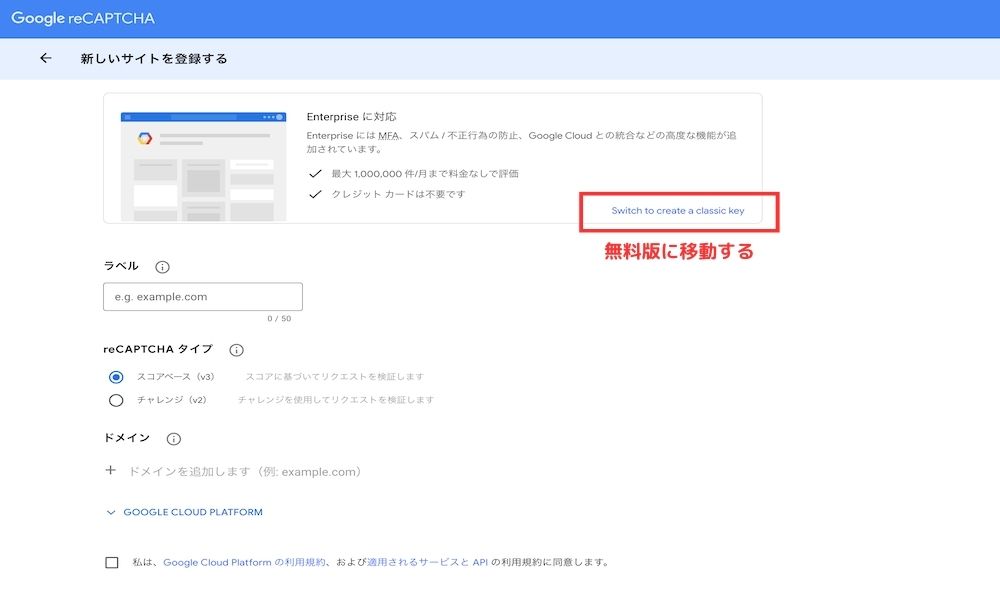Check the terms of service agreement checkbox
This screenshot has height=600, width=1000.
[112, 562]
